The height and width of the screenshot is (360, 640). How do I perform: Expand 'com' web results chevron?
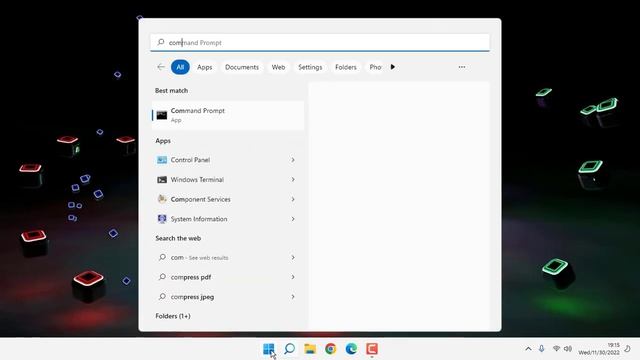pos(293,257)
